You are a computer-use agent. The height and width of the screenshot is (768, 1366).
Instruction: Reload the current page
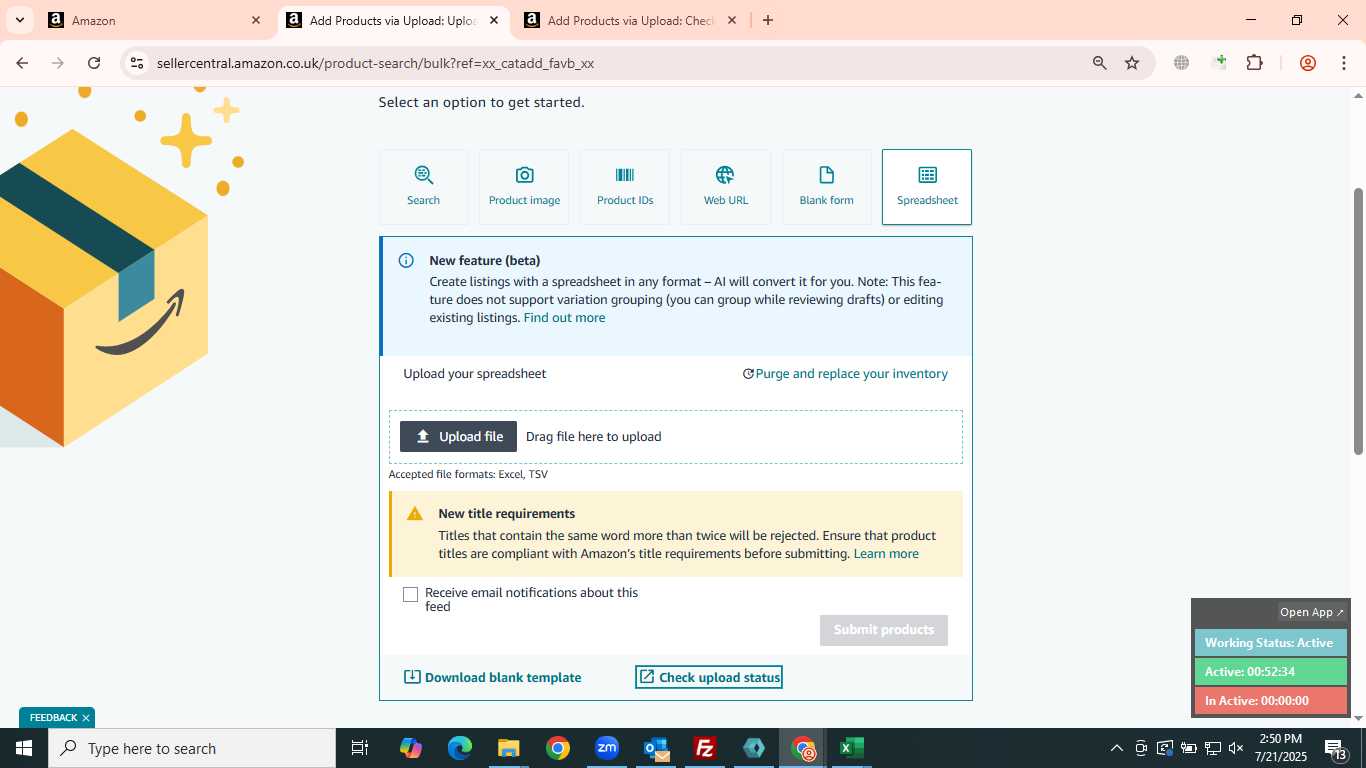click(94, 63)
